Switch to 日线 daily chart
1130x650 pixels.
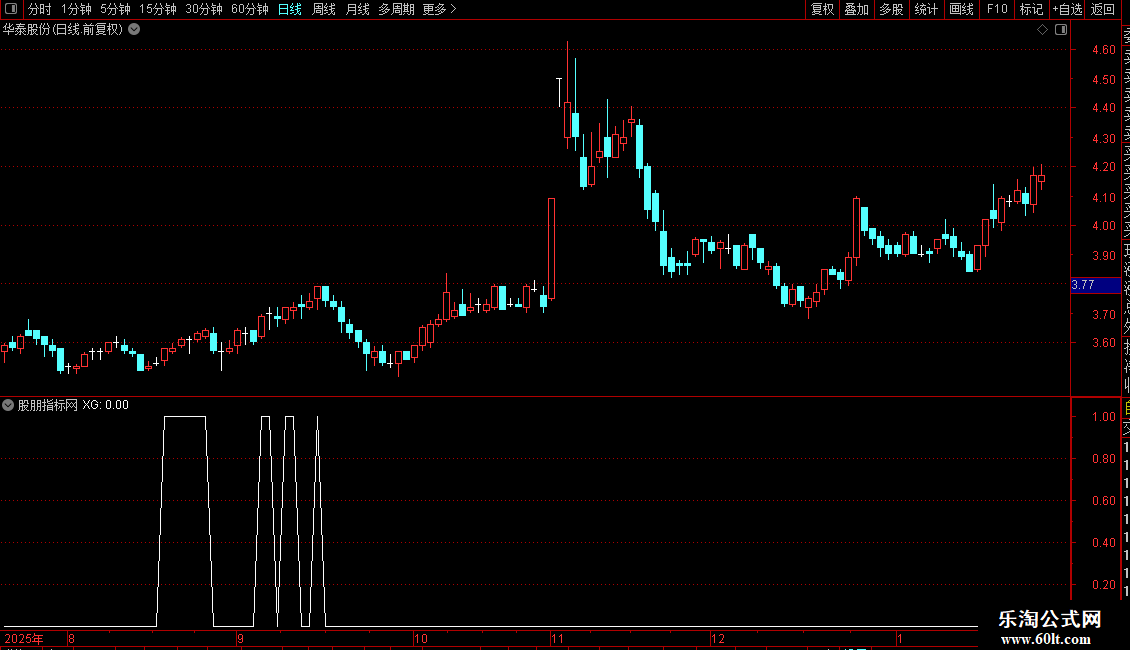[290, 9]
